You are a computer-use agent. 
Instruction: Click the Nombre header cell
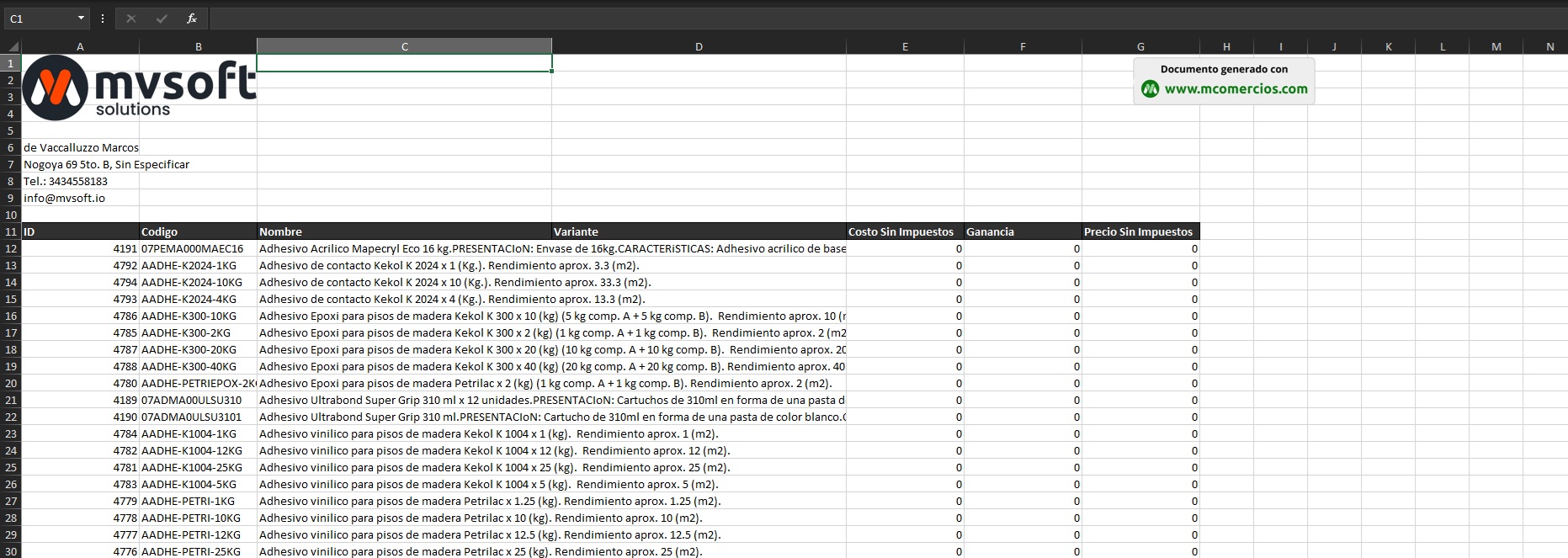coord(404,231)
